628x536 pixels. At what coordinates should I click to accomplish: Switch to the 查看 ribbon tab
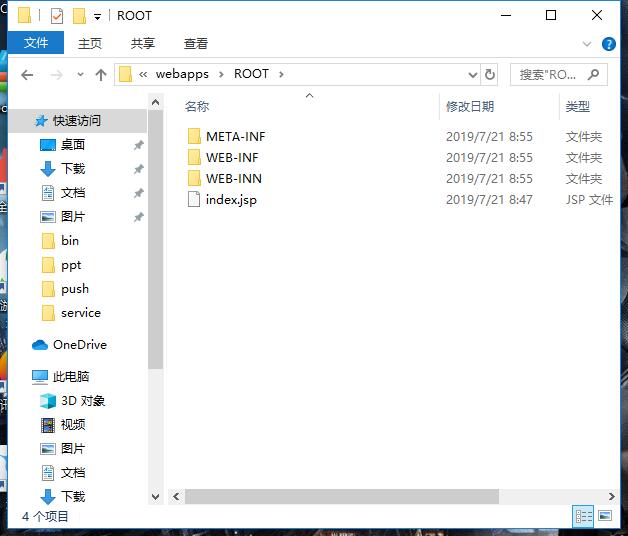click(x=195, y=43)
